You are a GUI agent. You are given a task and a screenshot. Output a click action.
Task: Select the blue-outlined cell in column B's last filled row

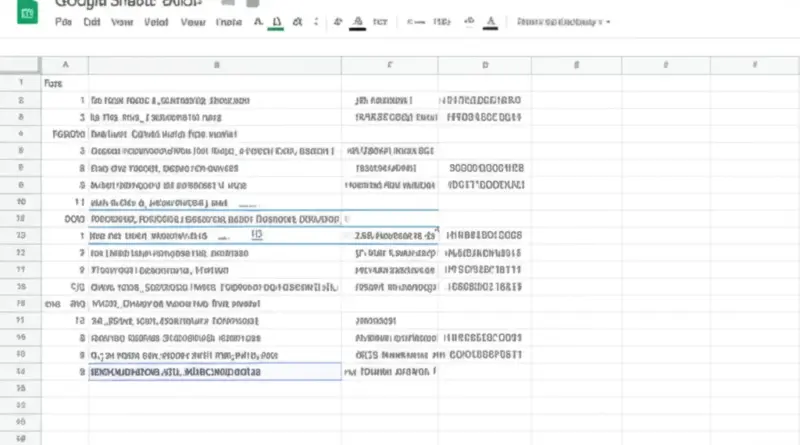(x=215, y=372)
